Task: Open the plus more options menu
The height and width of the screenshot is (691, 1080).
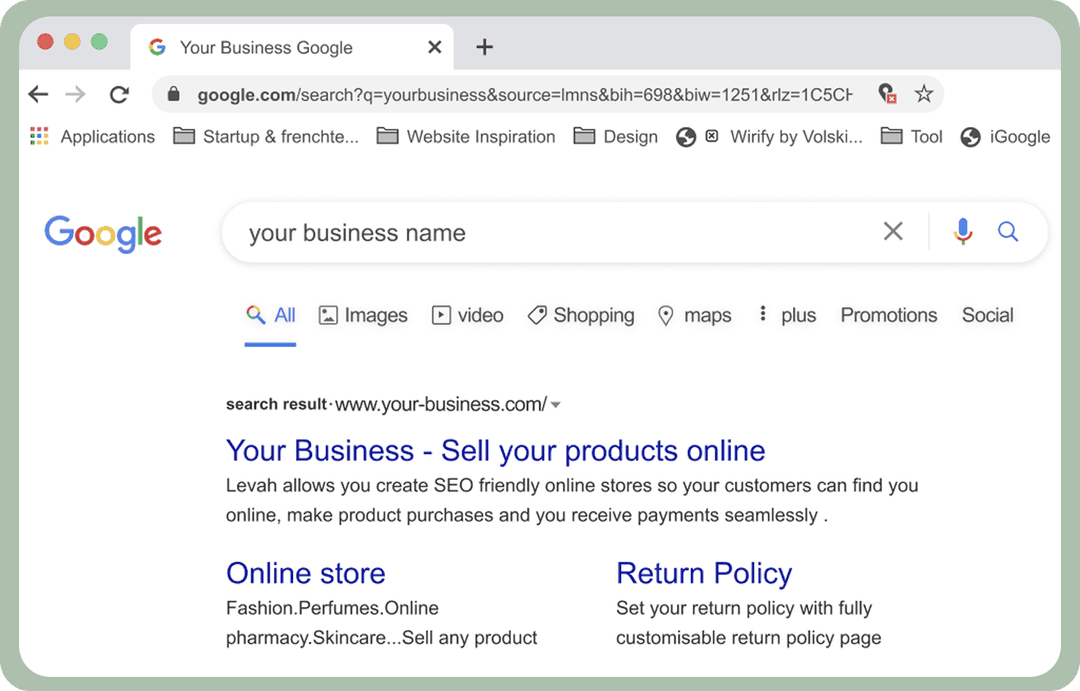Action: [x=785, y=315]
